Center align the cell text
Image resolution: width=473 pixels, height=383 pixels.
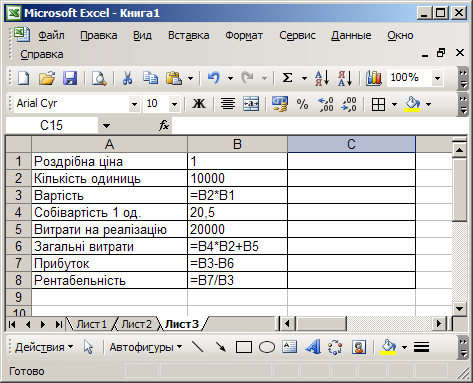pos(228,104)
